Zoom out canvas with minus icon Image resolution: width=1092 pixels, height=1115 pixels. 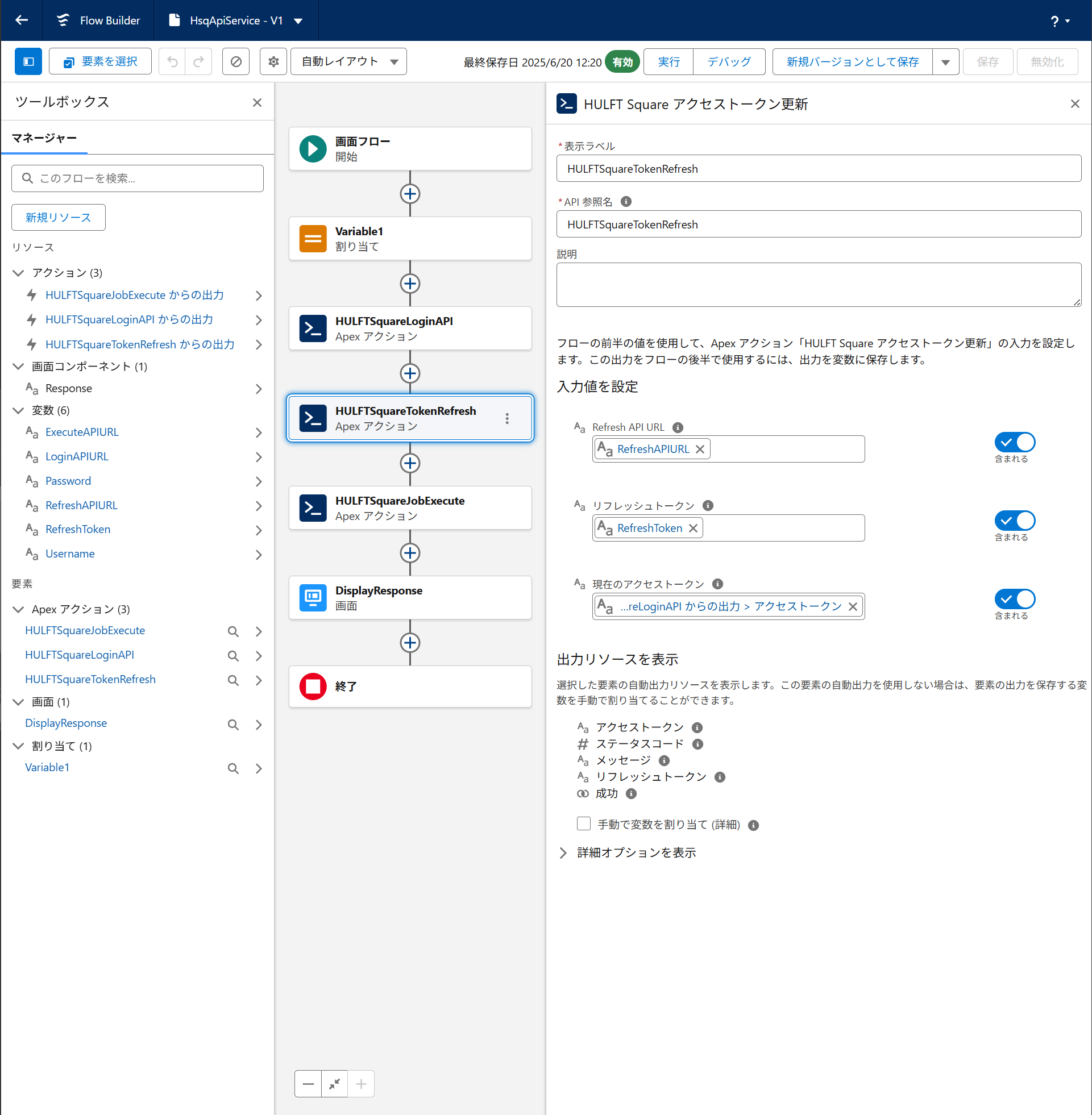308,1084
